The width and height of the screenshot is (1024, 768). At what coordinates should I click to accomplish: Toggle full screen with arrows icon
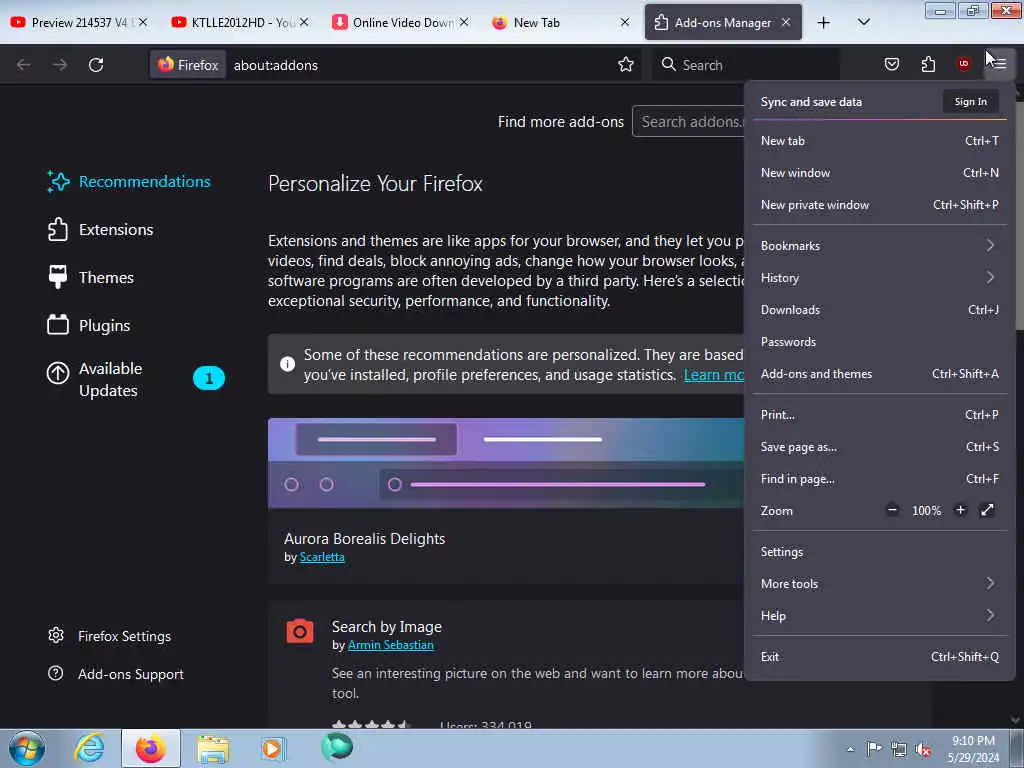pyautogui.click(x=987, y=510)
